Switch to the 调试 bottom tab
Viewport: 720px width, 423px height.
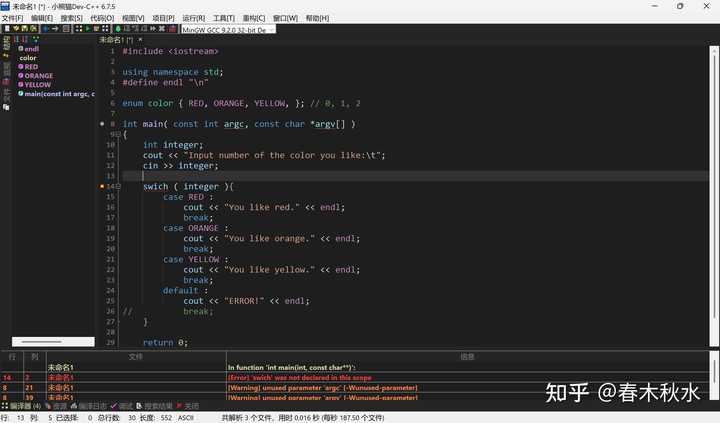122,406
